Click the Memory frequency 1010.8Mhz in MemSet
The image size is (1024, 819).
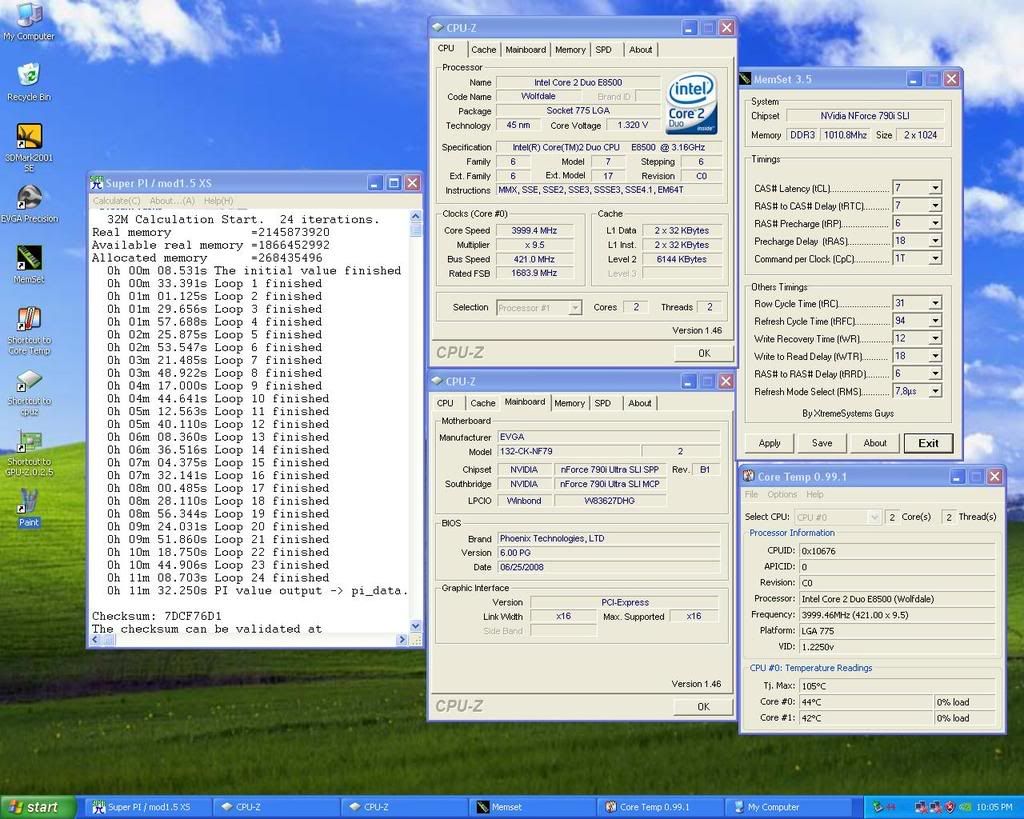point(845,135)
